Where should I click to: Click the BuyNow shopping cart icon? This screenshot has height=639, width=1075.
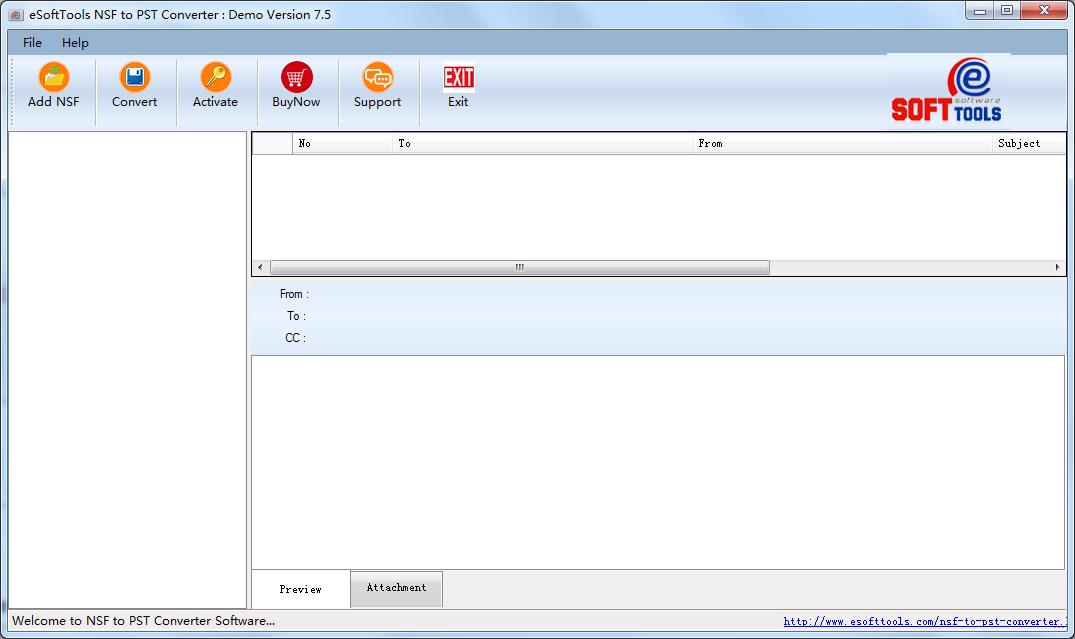point(296,88)
